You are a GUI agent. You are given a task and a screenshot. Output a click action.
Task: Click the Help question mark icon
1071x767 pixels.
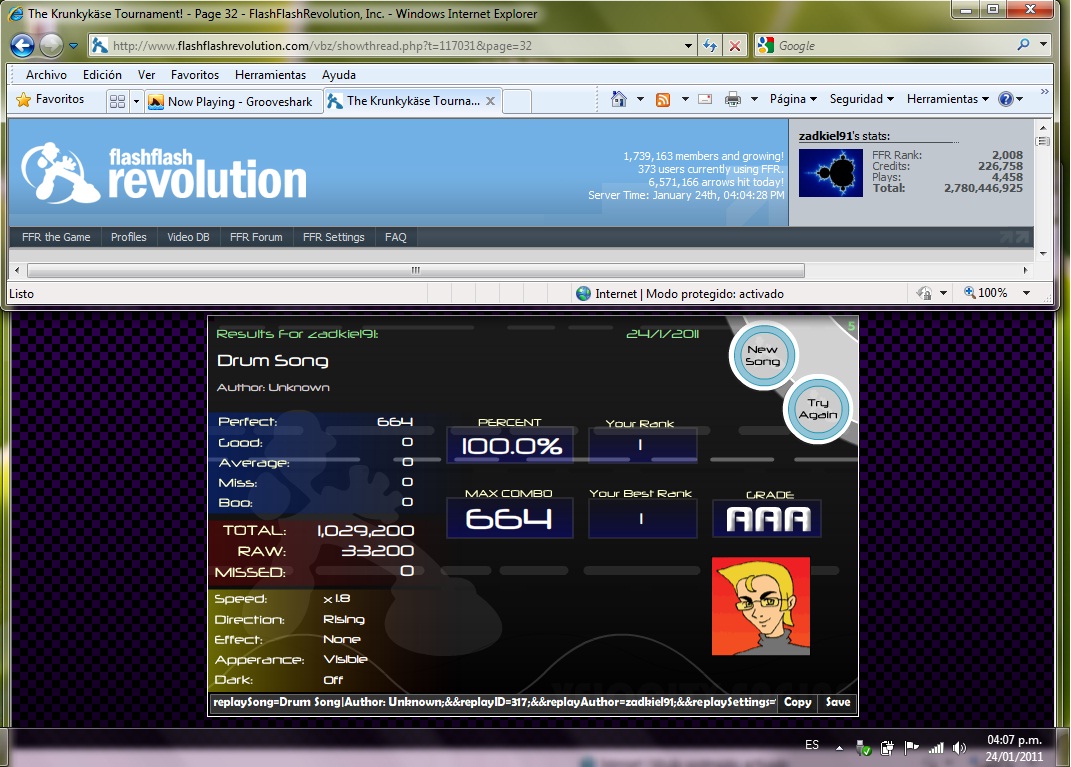point(1005,100)
